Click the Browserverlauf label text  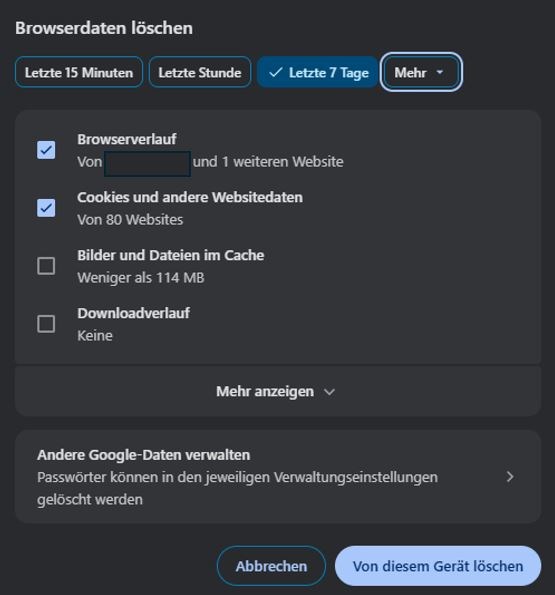tap(127, 139)
